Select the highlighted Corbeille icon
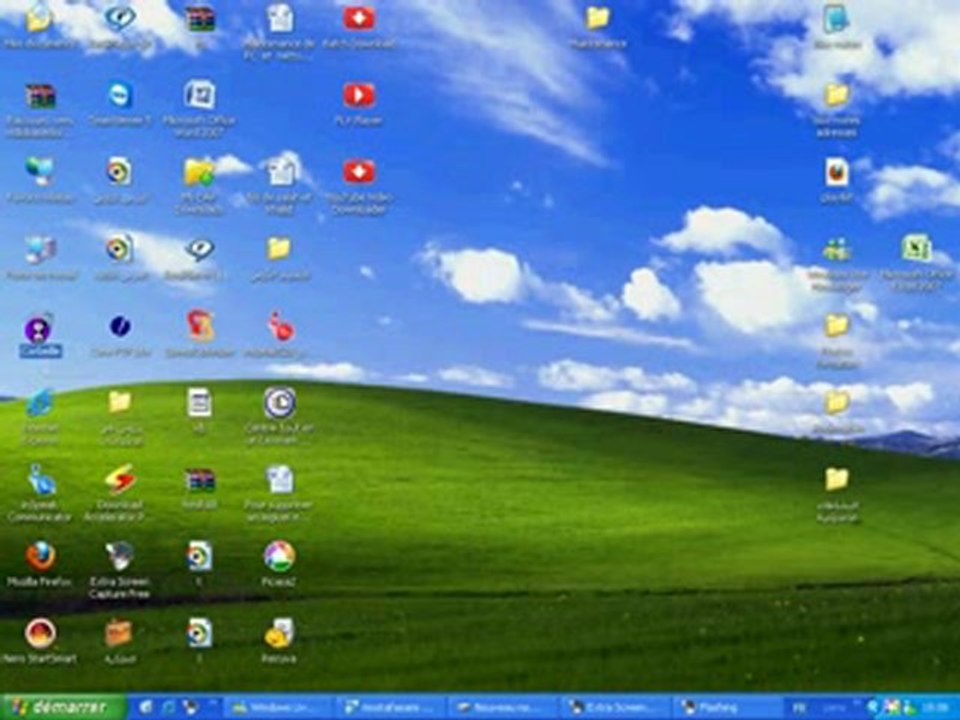 (x=40, y=334)
